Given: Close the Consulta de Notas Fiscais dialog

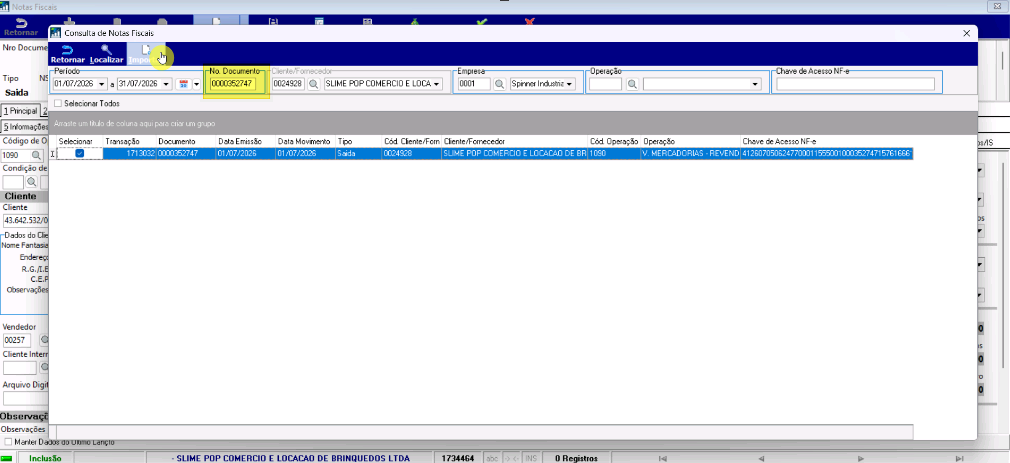Looking at the screenshot, I should point(966,33).
